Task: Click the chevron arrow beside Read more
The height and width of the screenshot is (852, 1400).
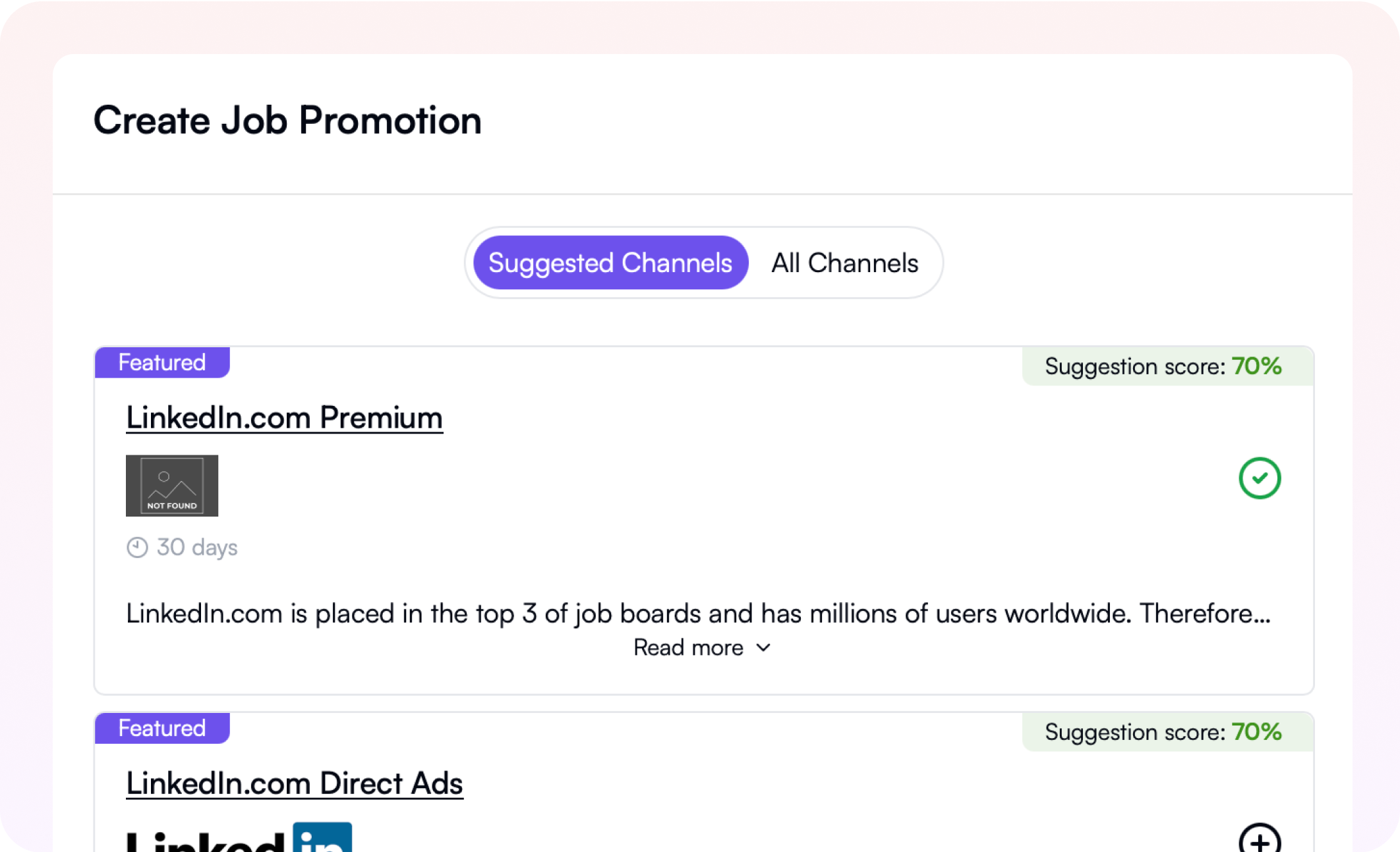Action: 763,648
